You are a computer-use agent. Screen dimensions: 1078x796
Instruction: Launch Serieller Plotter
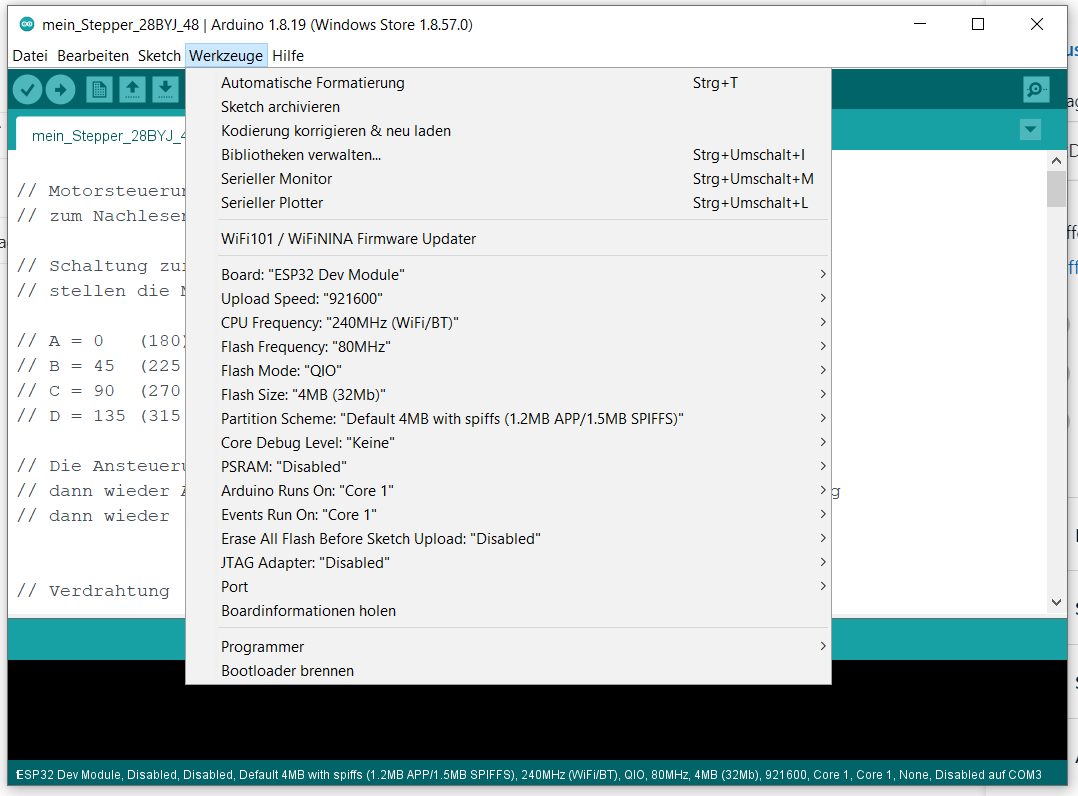pyautogui.click(x=508, y=203)
